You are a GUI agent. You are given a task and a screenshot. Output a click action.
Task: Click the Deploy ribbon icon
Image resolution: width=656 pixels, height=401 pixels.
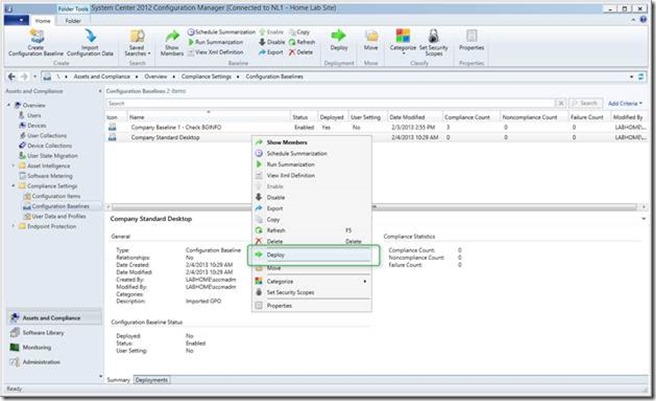coord(339,40)
